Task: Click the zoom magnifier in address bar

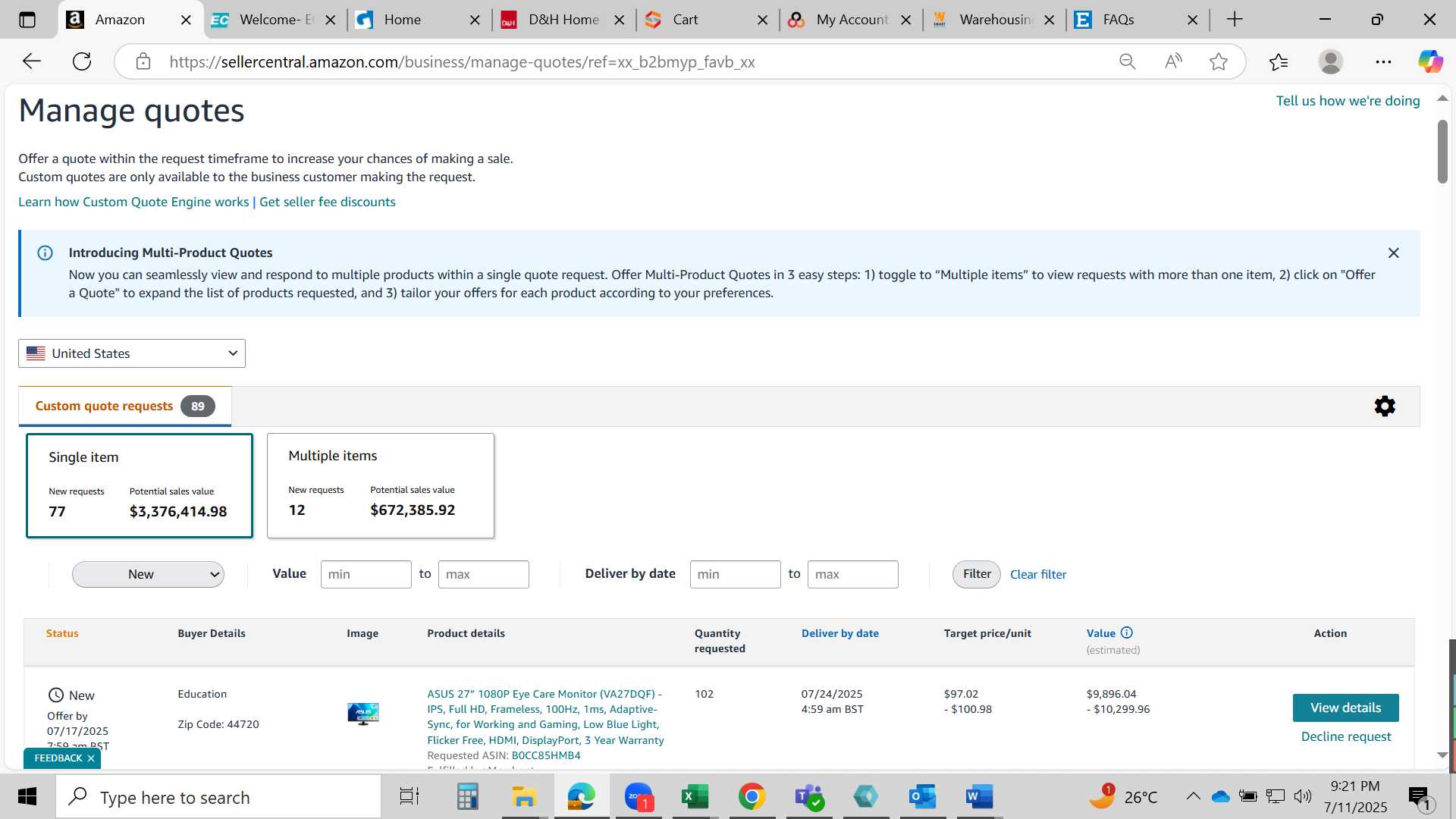Action: [x=1128, y=61]
